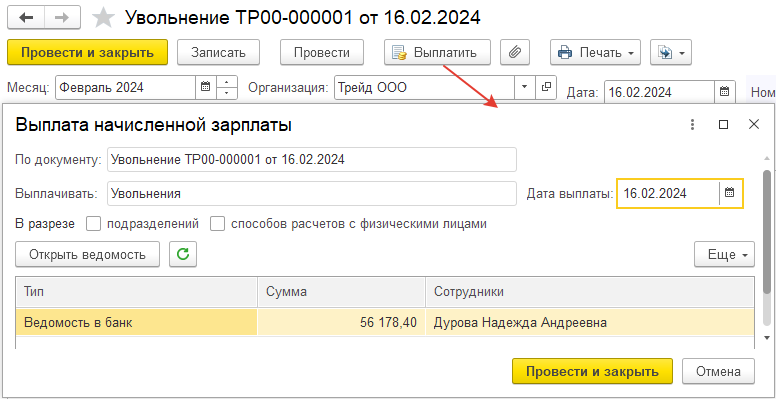Go back with the left arrow button
This screenshot has height=399, width=776.
click(x=26, y=18)
